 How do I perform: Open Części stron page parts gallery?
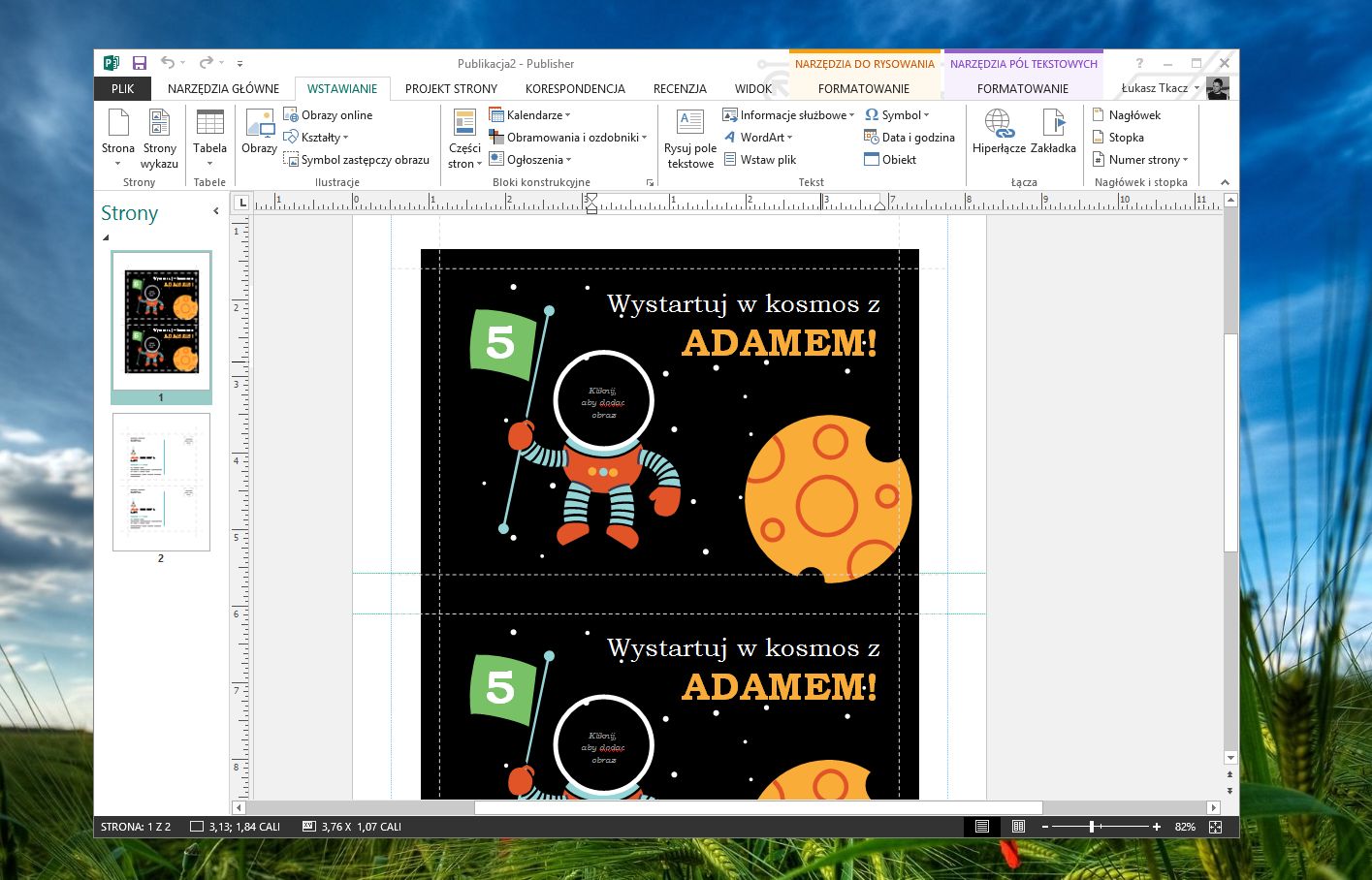[464, 138]
